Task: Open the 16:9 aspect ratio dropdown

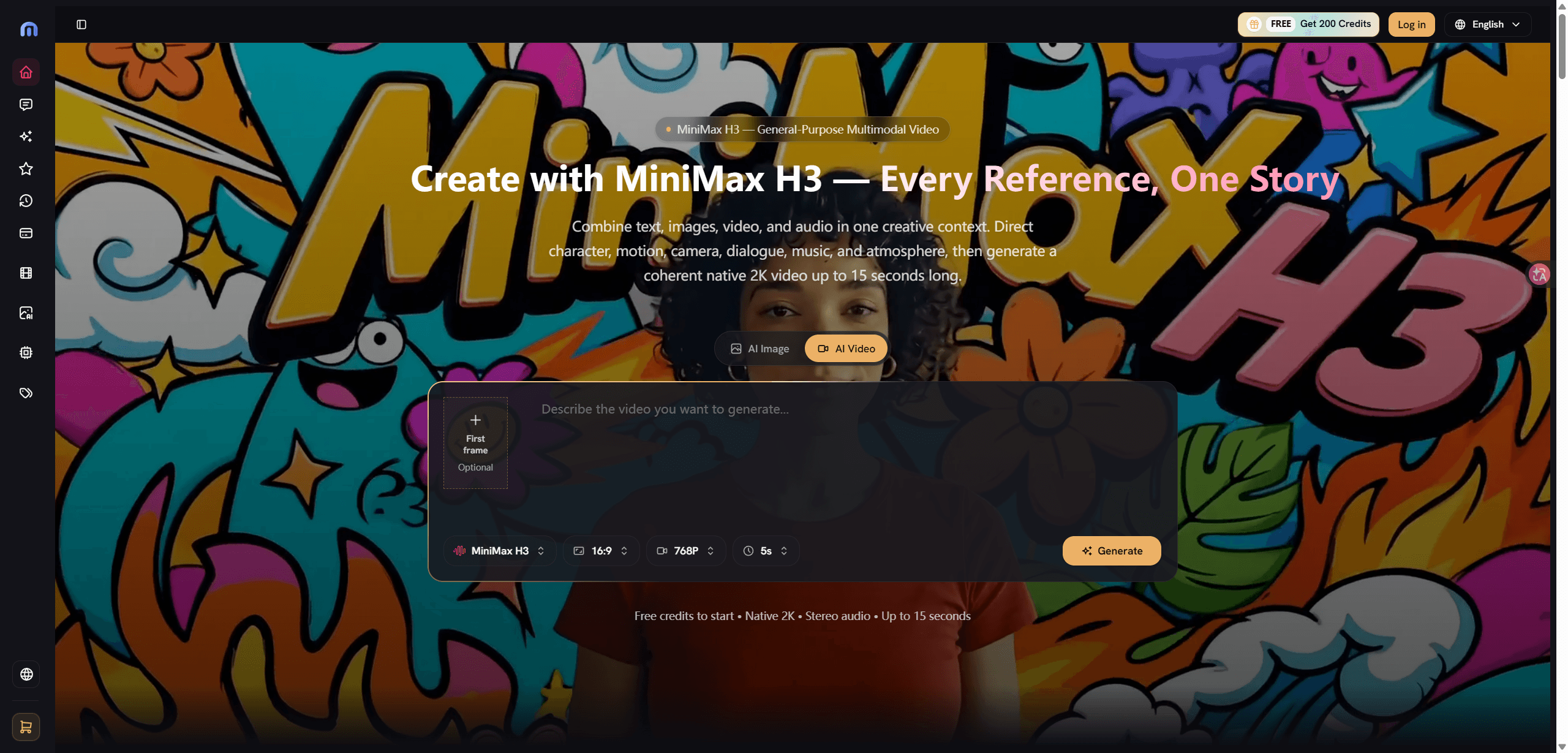Action: 601,551
